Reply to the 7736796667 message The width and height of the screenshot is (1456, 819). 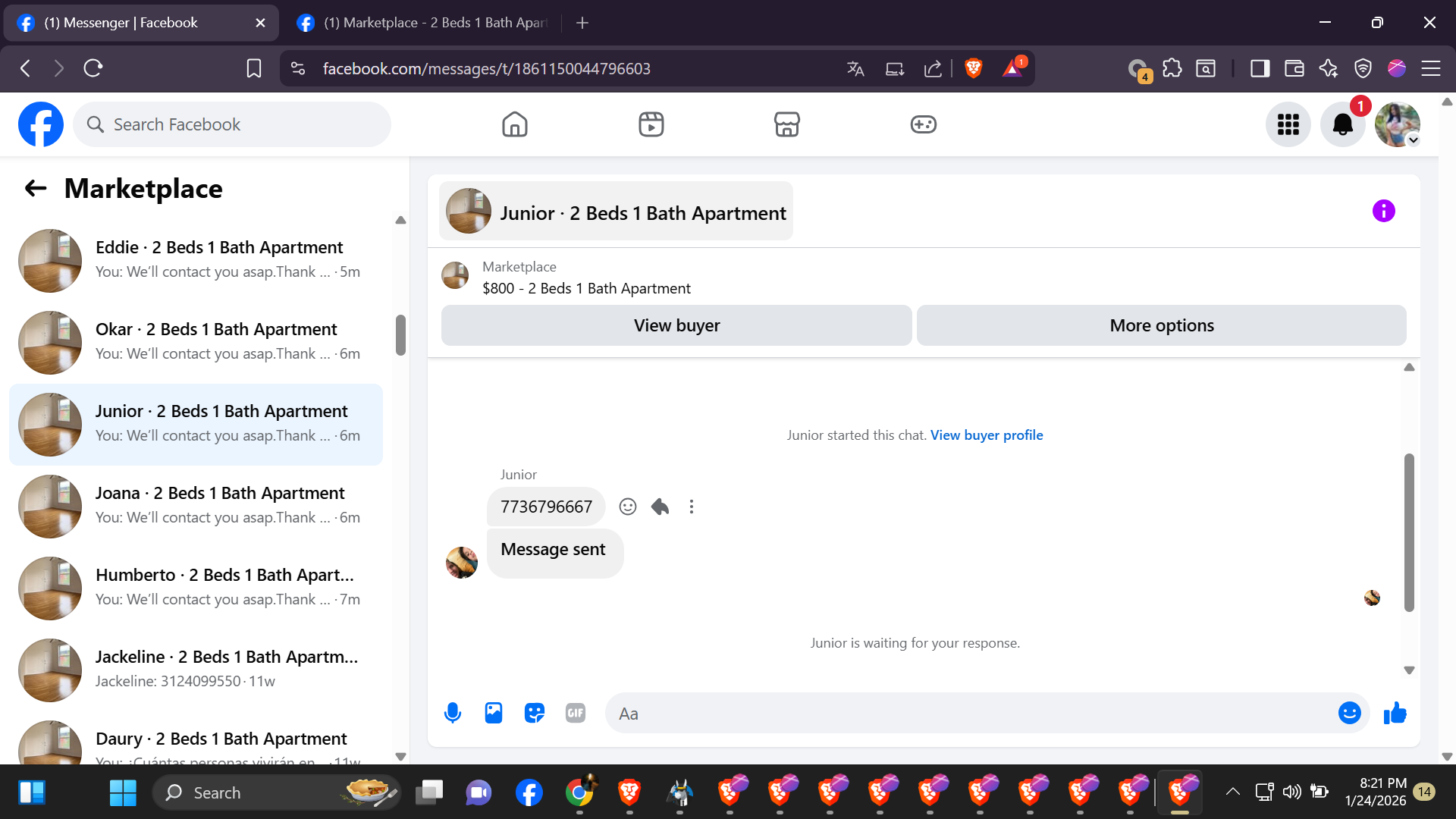pos(660,507)
